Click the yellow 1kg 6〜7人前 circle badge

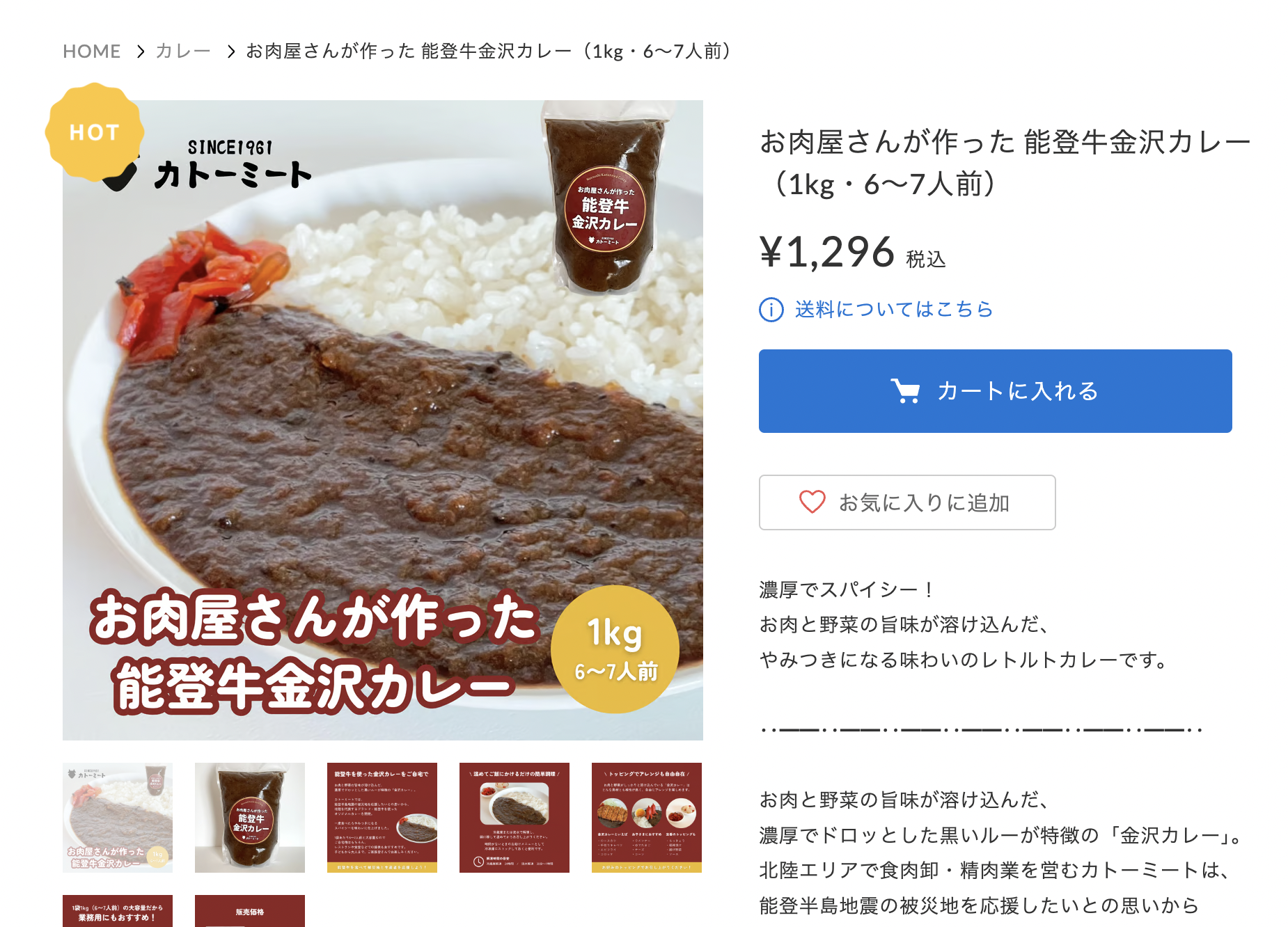click(615, 649)
